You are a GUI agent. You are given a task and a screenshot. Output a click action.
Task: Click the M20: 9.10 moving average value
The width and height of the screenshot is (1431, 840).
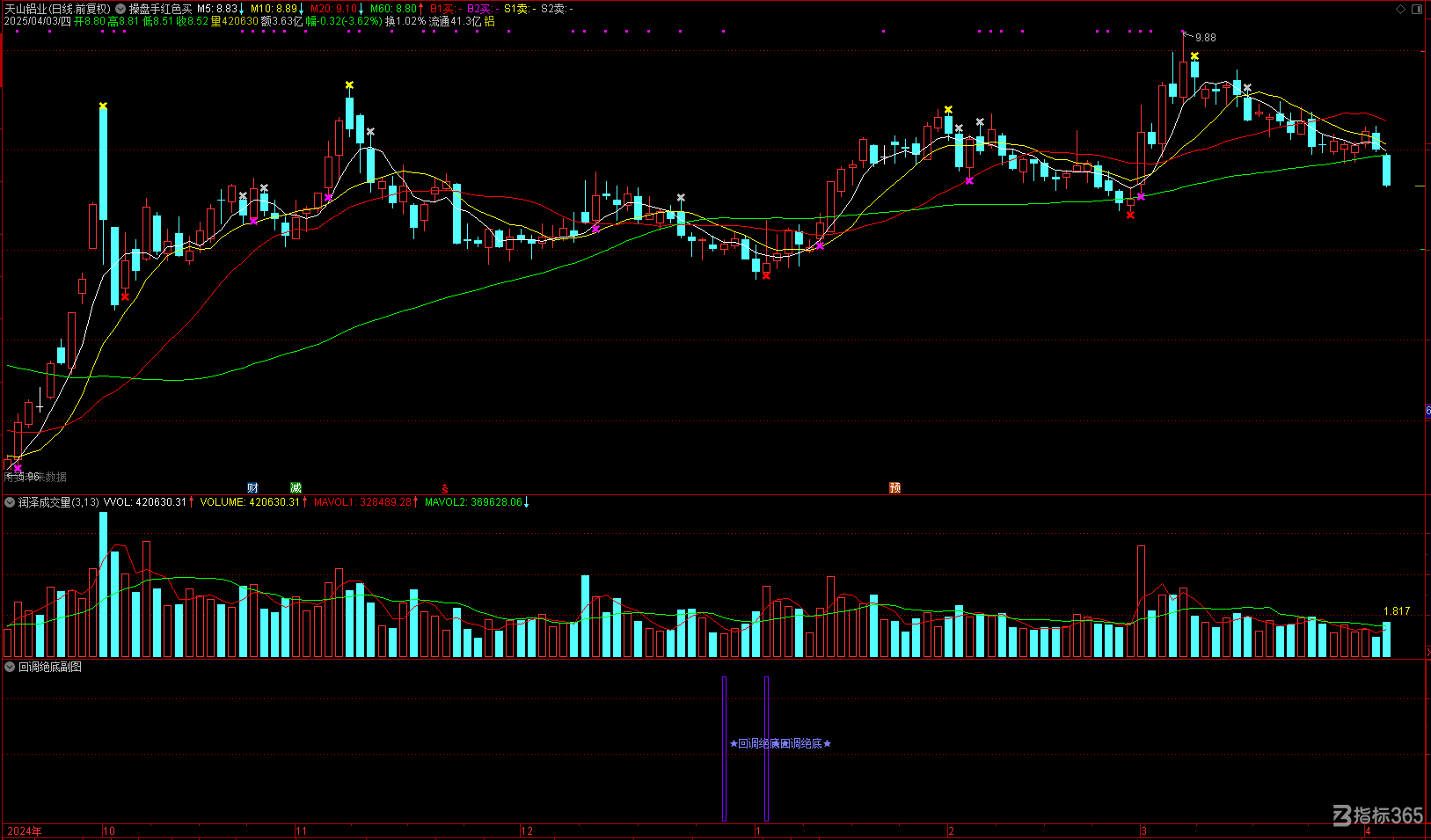(x=334, y=9)
